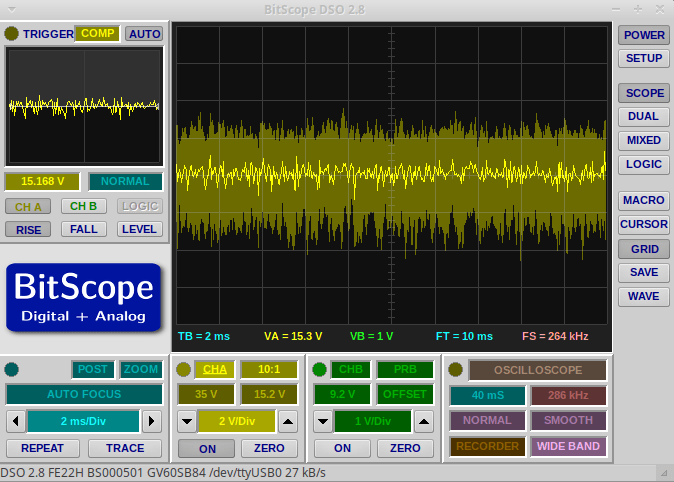Toggle MACRO display option
Screen dimensions: 674x482
tap(644, 200)
